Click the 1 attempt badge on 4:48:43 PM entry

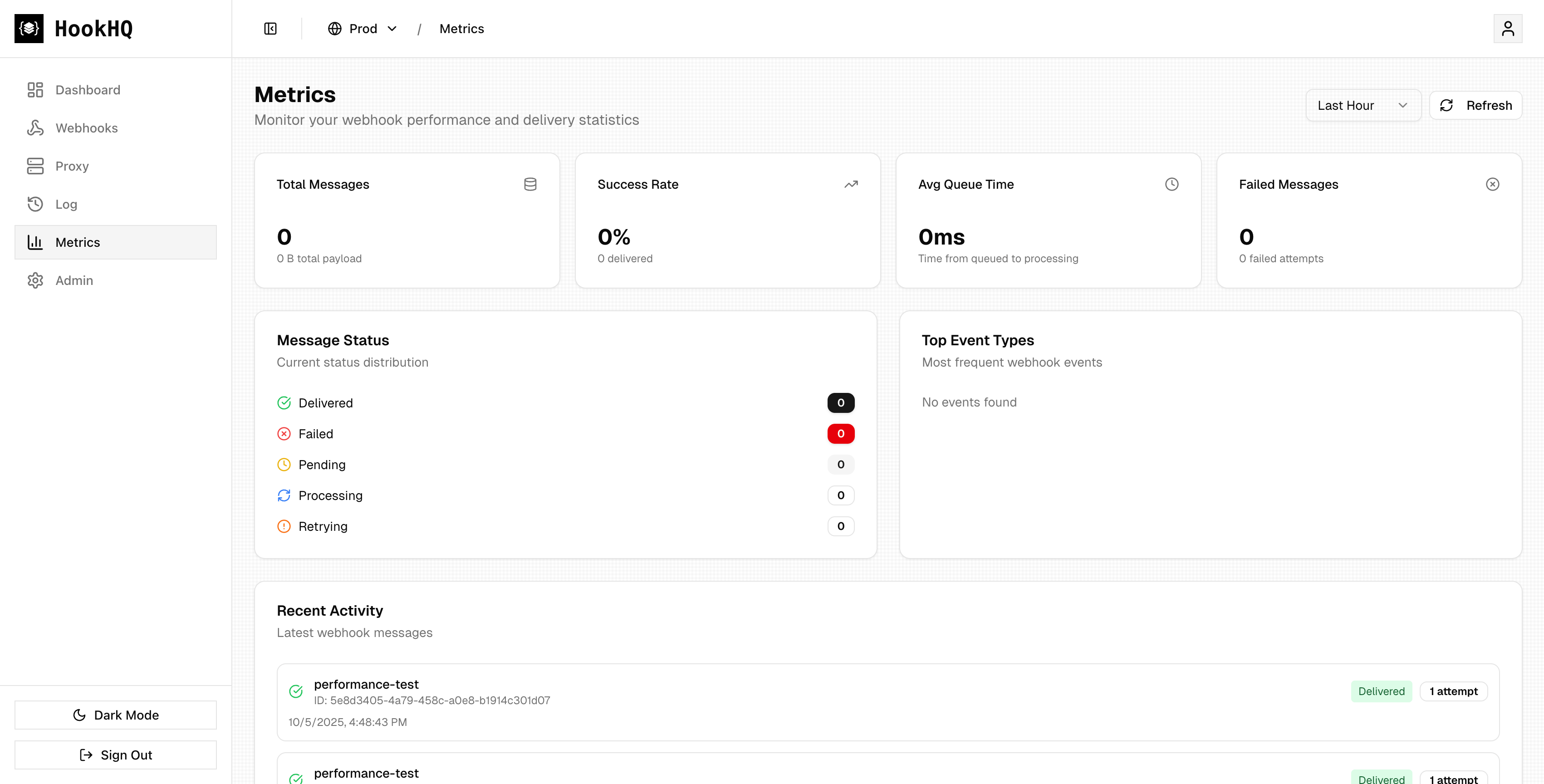(x=1454, y=692)
